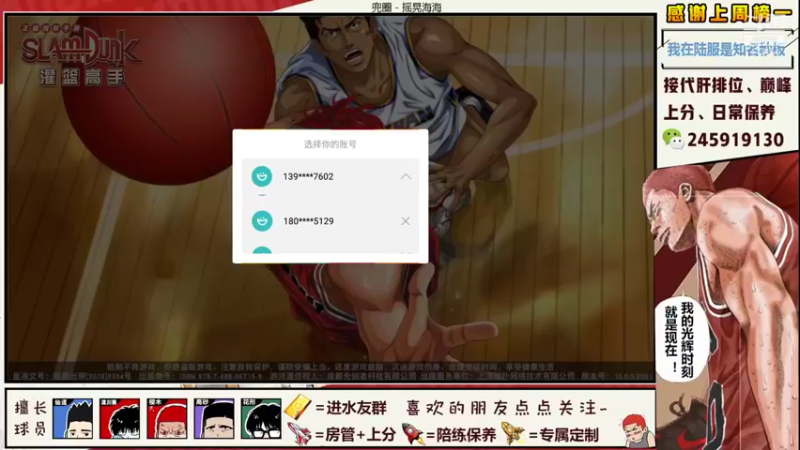Click the 兜圈 - 摇晃海海 stream title
The image size is (800, 450).
pyautogui.click(x=407, y=7)
